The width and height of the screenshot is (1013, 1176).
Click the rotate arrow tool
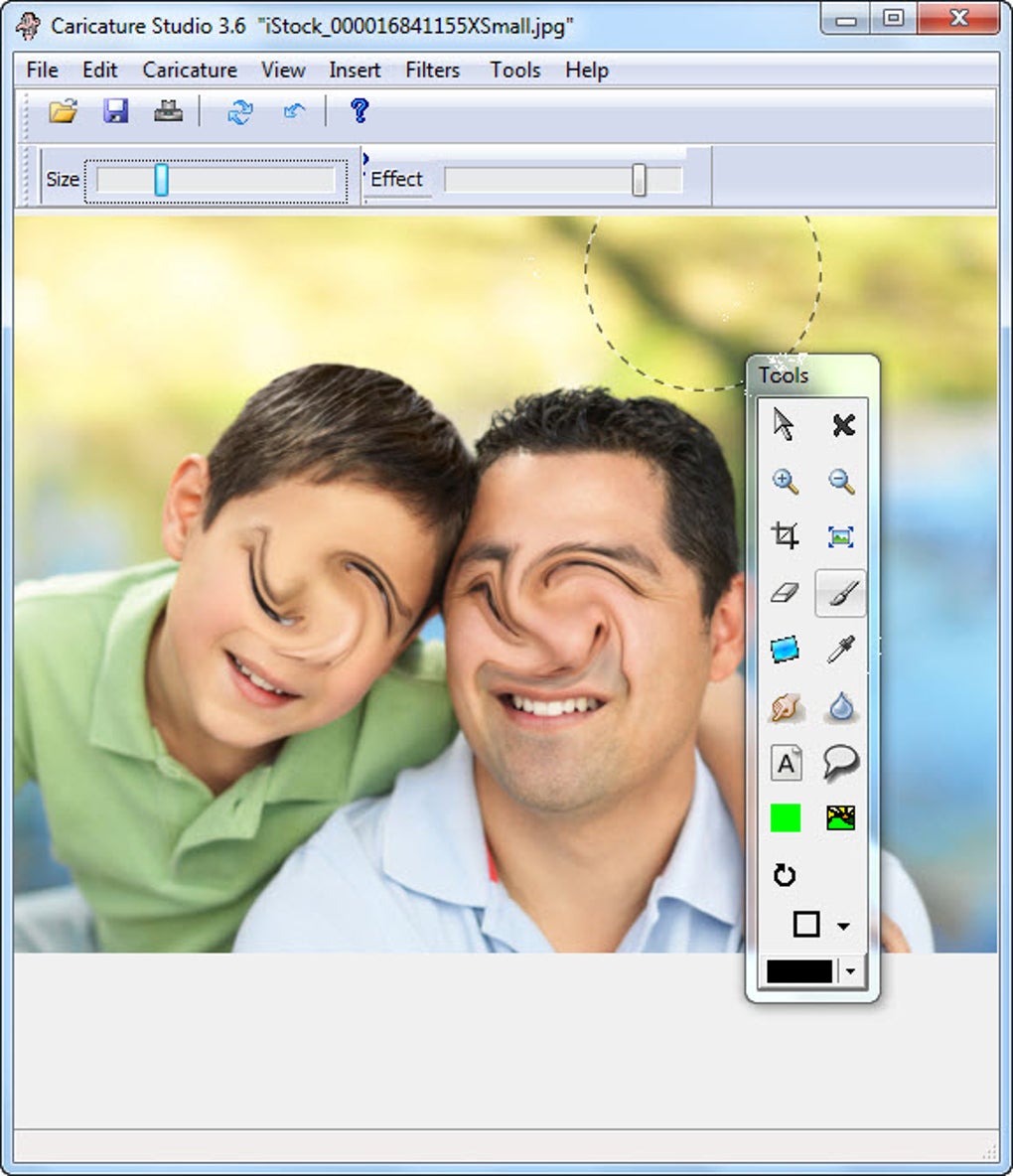(785, 874)
